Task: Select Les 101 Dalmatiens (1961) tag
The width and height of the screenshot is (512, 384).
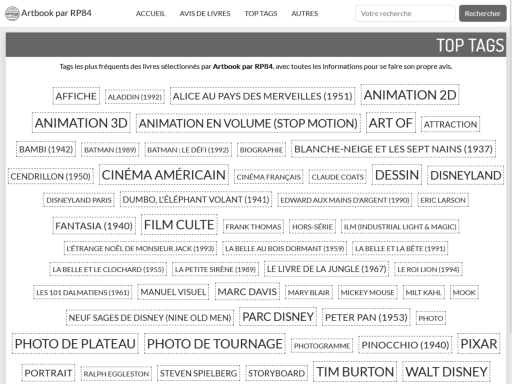Action: (x=83, y=292)
